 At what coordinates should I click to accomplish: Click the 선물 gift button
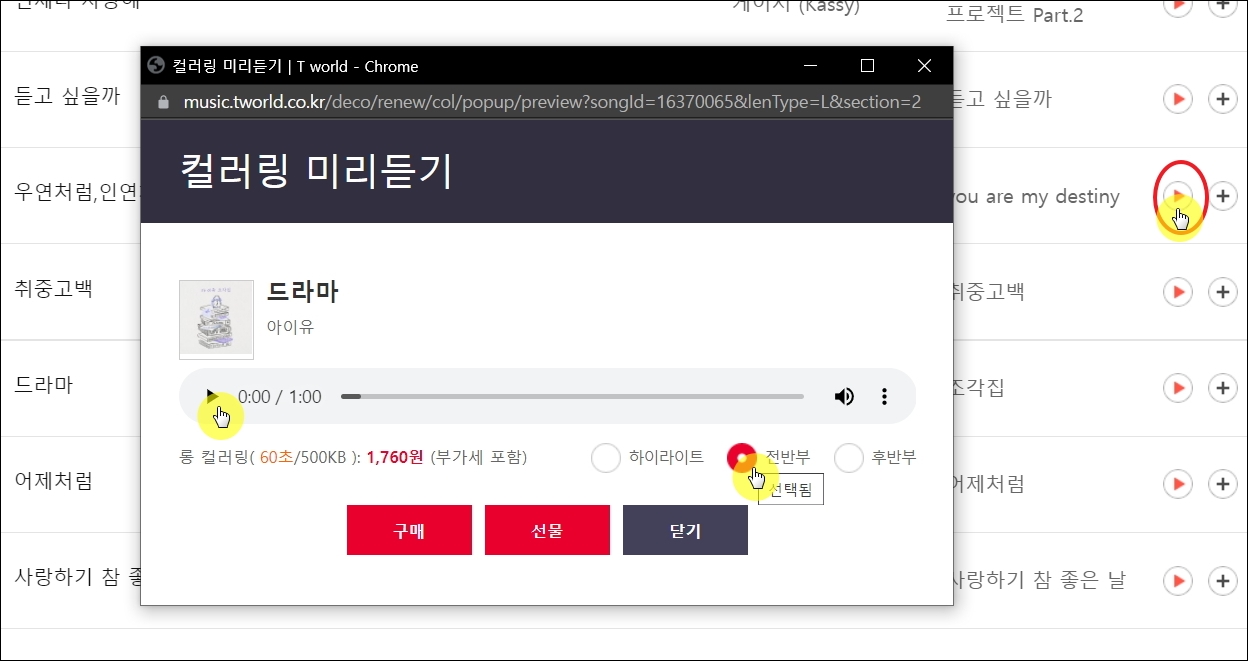(547, 530)
